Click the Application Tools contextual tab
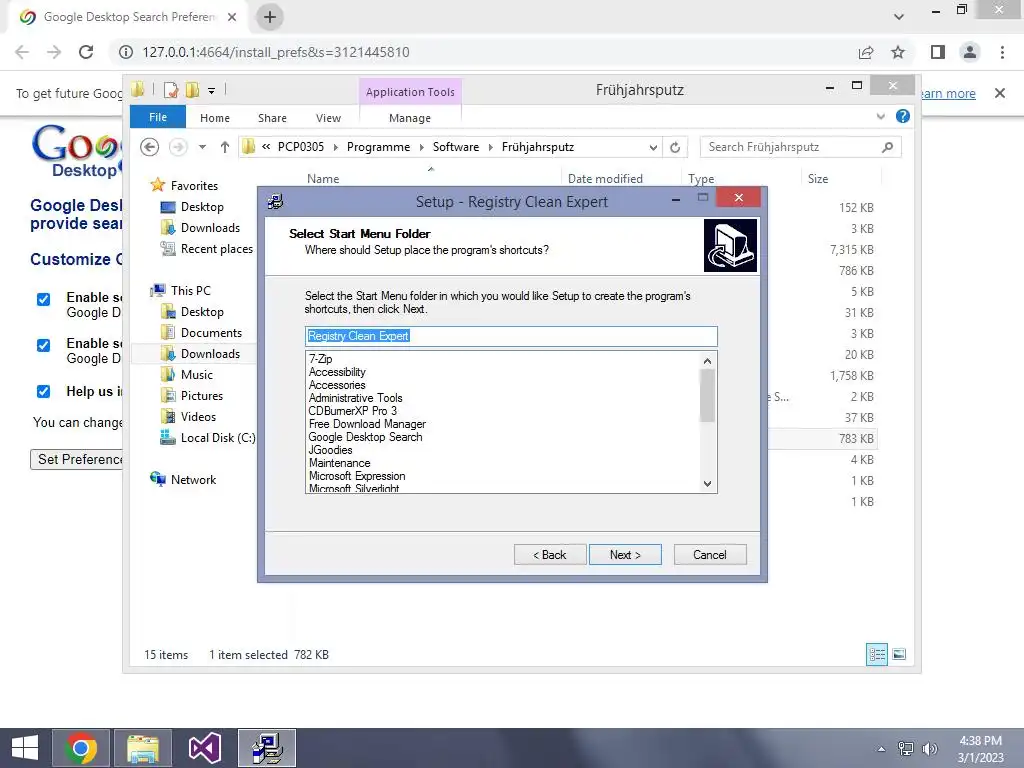This screenshot has width=1024, height=768. [410, 92]
